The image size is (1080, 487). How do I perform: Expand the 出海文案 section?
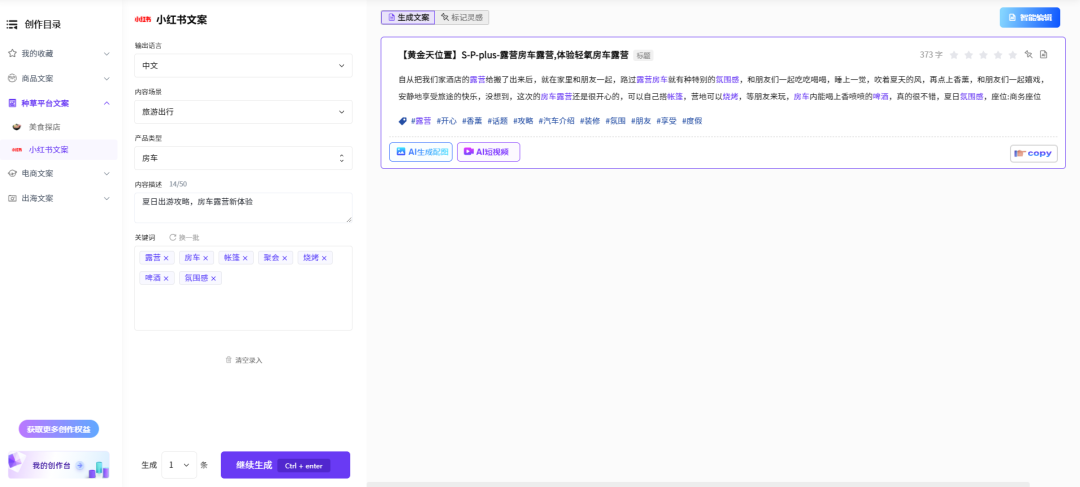click(x=107, y=198)
